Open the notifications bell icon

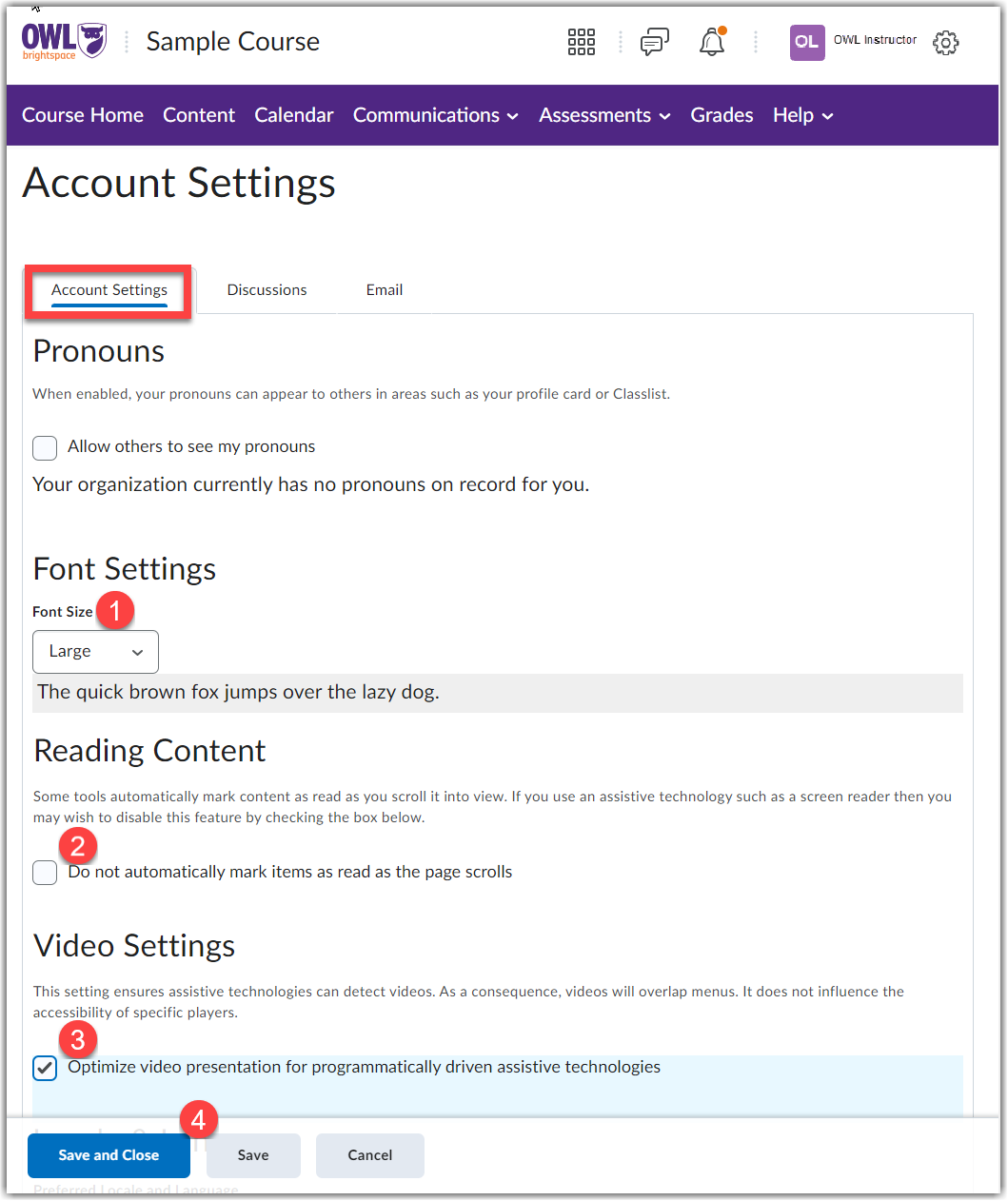712,42
